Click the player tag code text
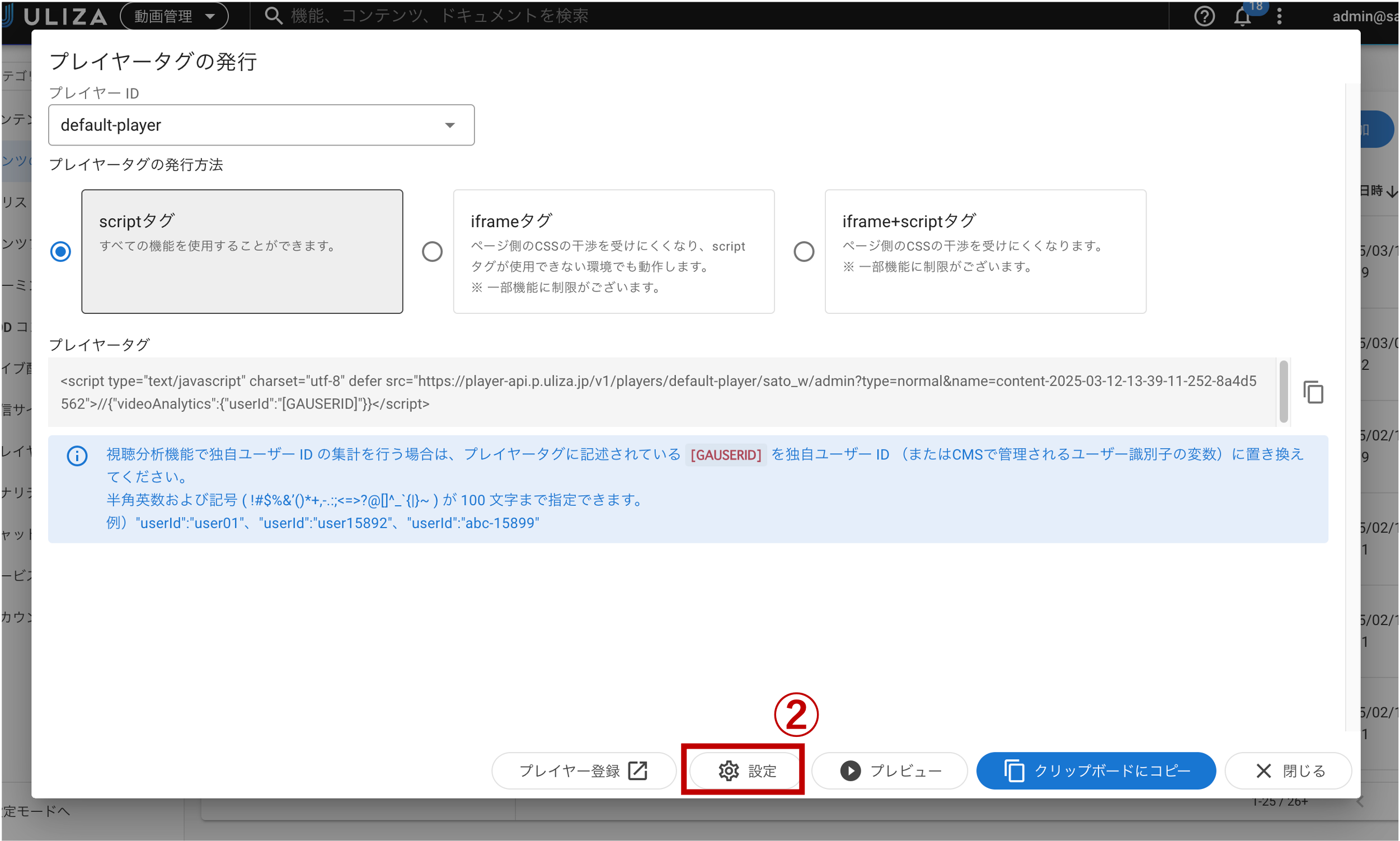Screen dimensions: 1400x841 pos(659,392)
